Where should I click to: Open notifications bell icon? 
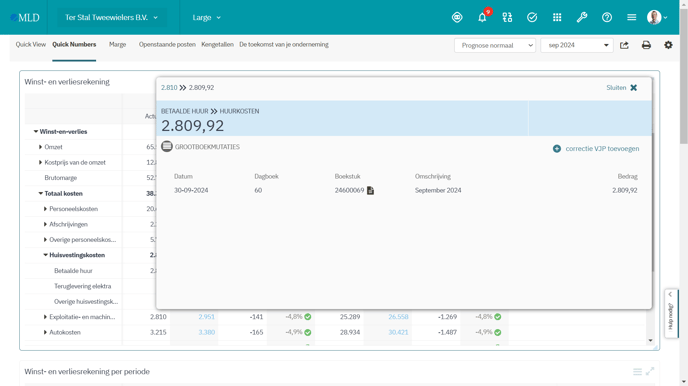point(482,18)
